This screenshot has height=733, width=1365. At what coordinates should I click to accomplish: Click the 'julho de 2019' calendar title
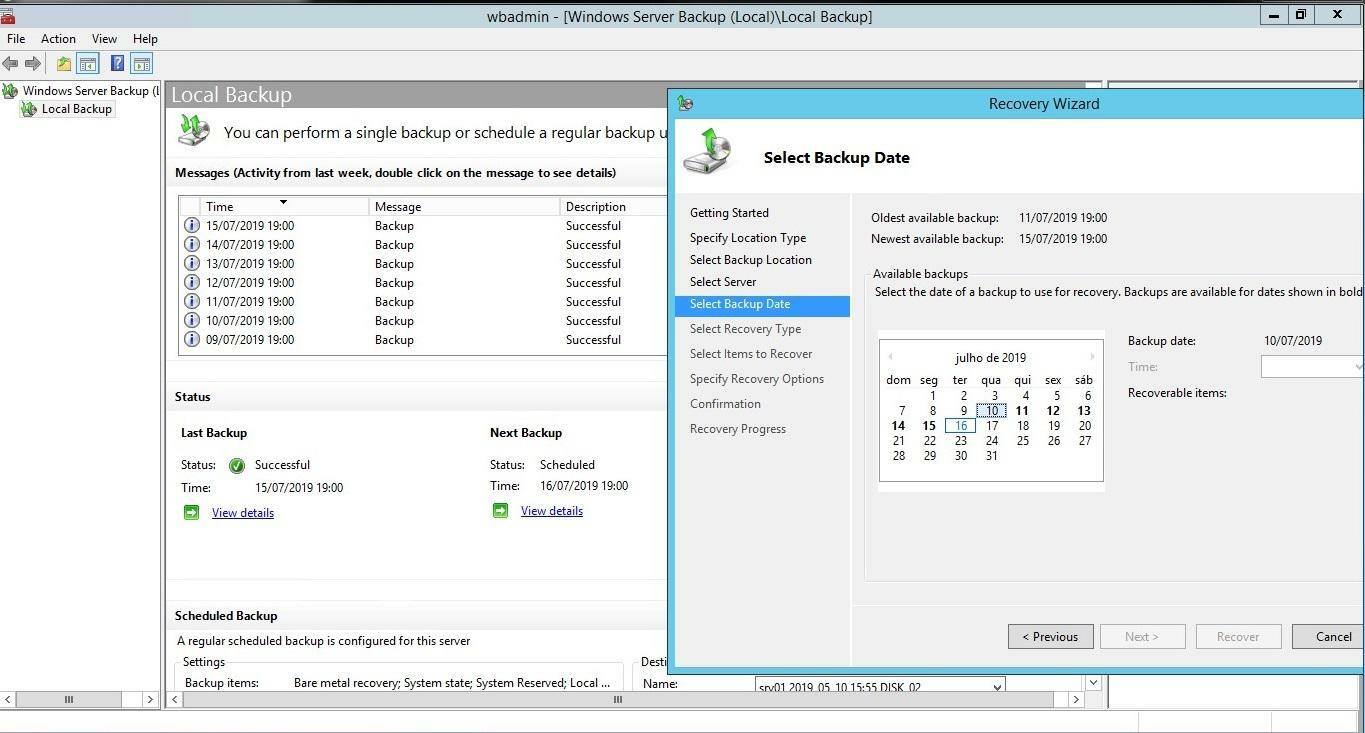[990, 358]
